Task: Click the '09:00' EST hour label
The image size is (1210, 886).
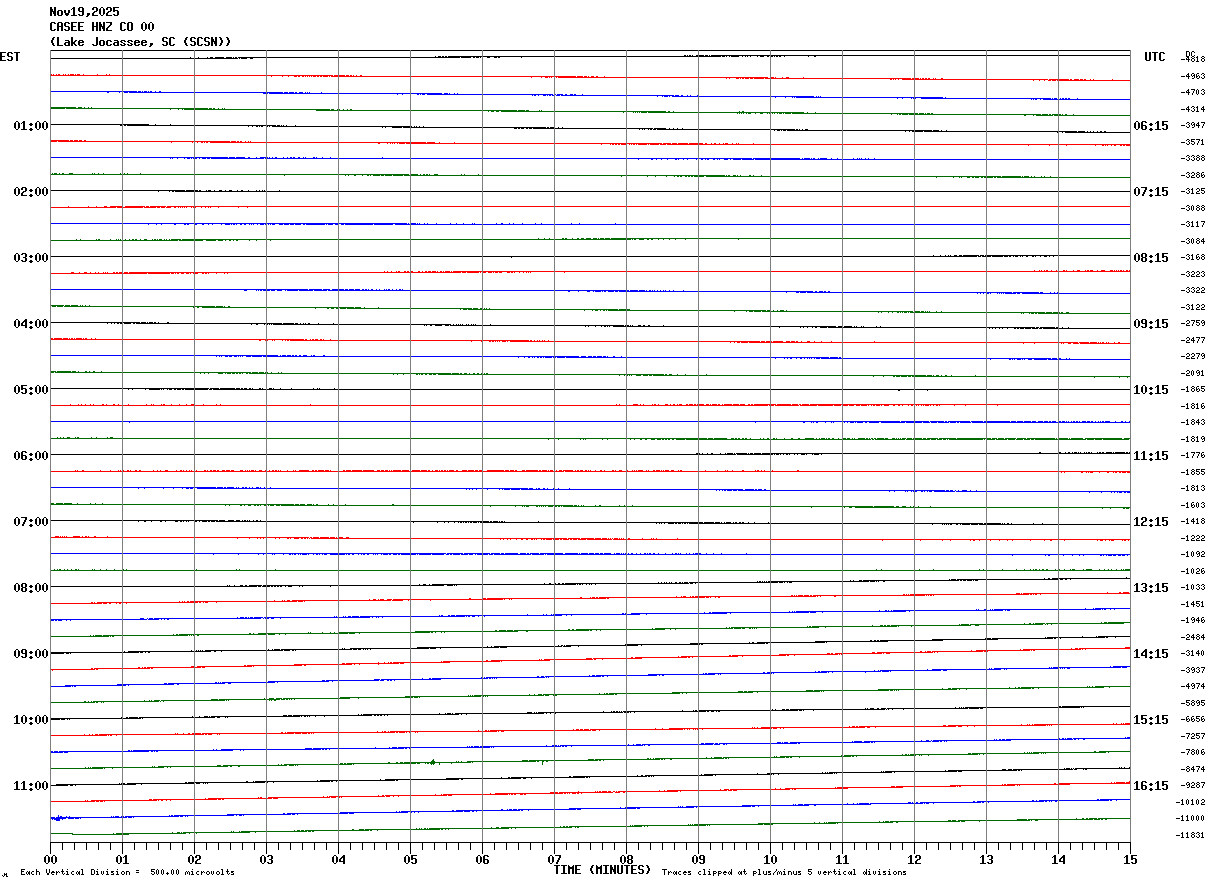Action: tap(31, 654)
